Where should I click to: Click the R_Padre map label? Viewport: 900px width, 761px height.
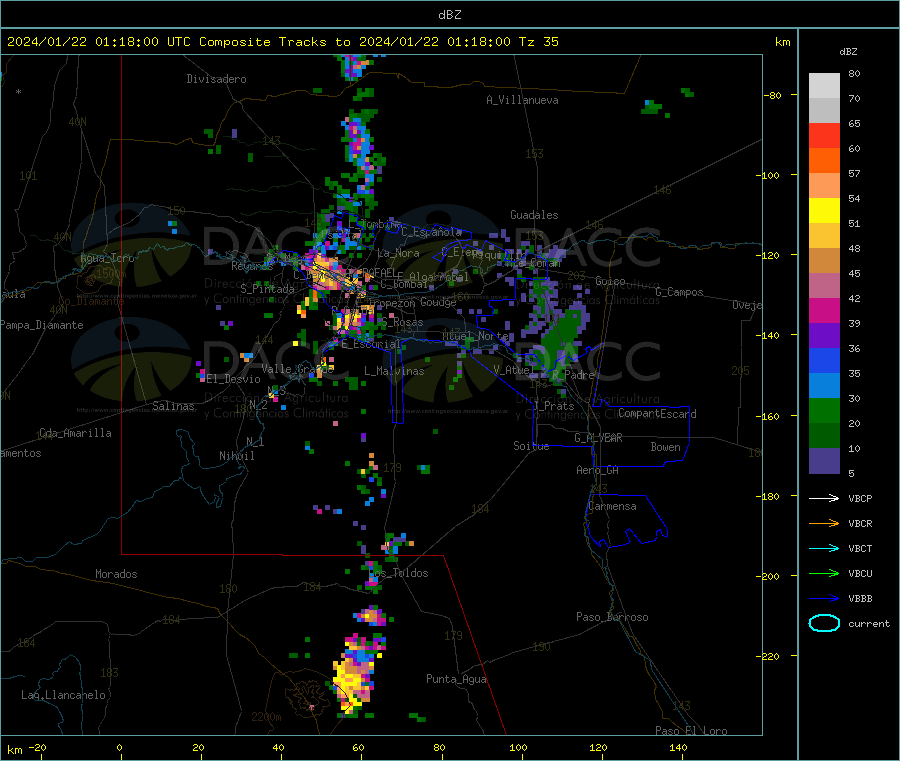click(573, 375)
